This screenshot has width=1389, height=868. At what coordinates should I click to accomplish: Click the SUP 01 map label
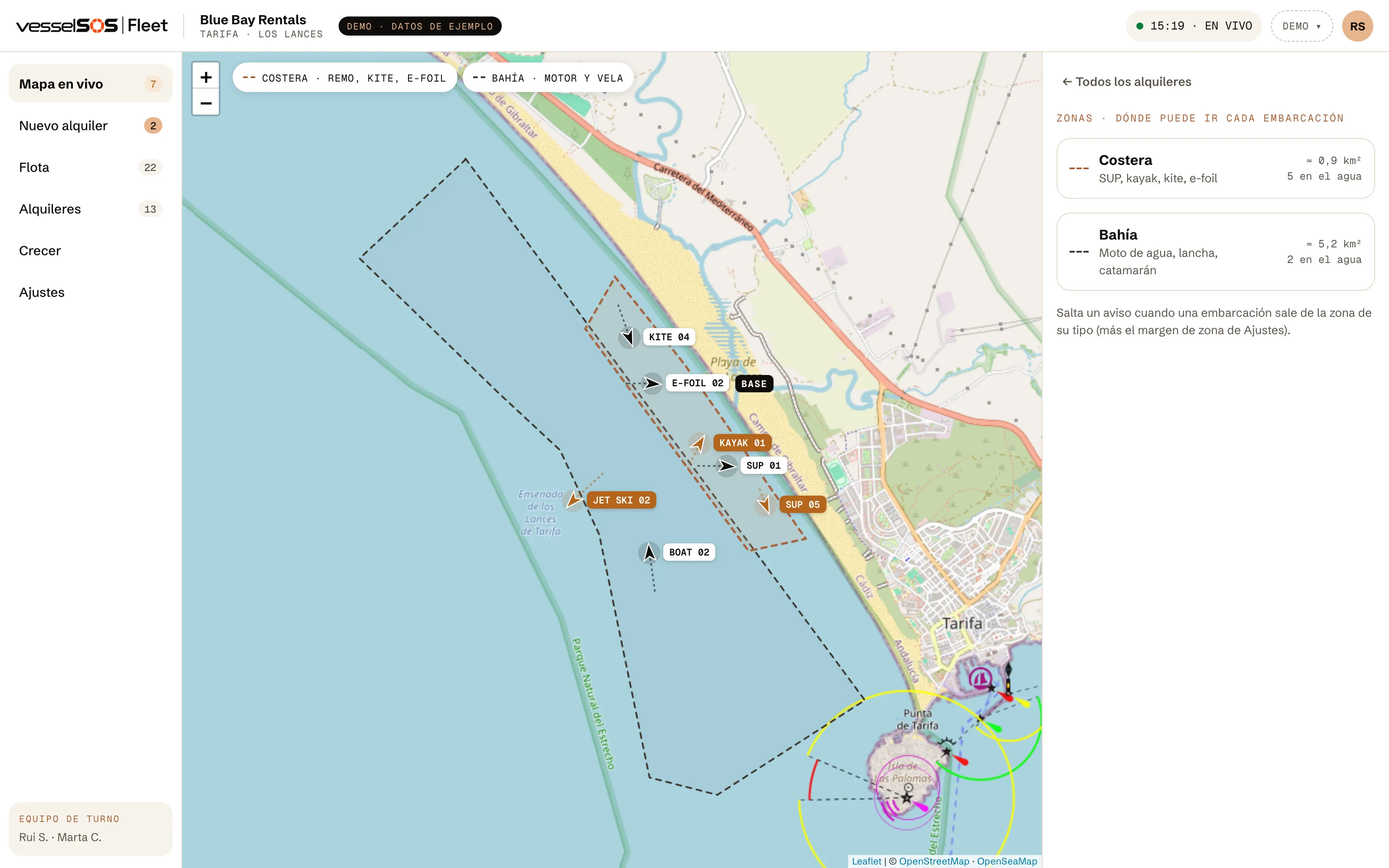pyautogui.click(x=764, y=466)
